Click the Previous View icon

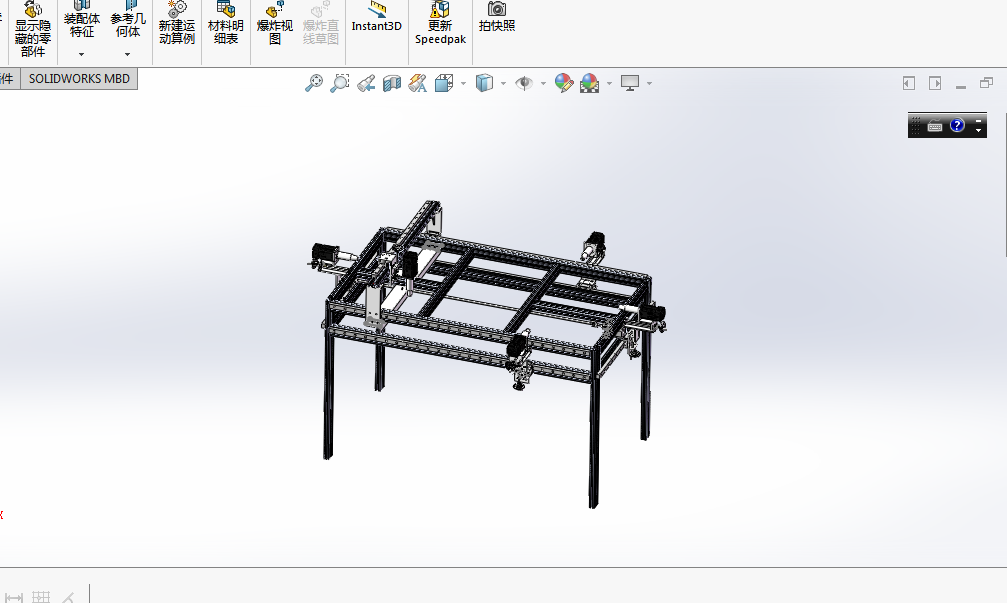pos(366,83)
